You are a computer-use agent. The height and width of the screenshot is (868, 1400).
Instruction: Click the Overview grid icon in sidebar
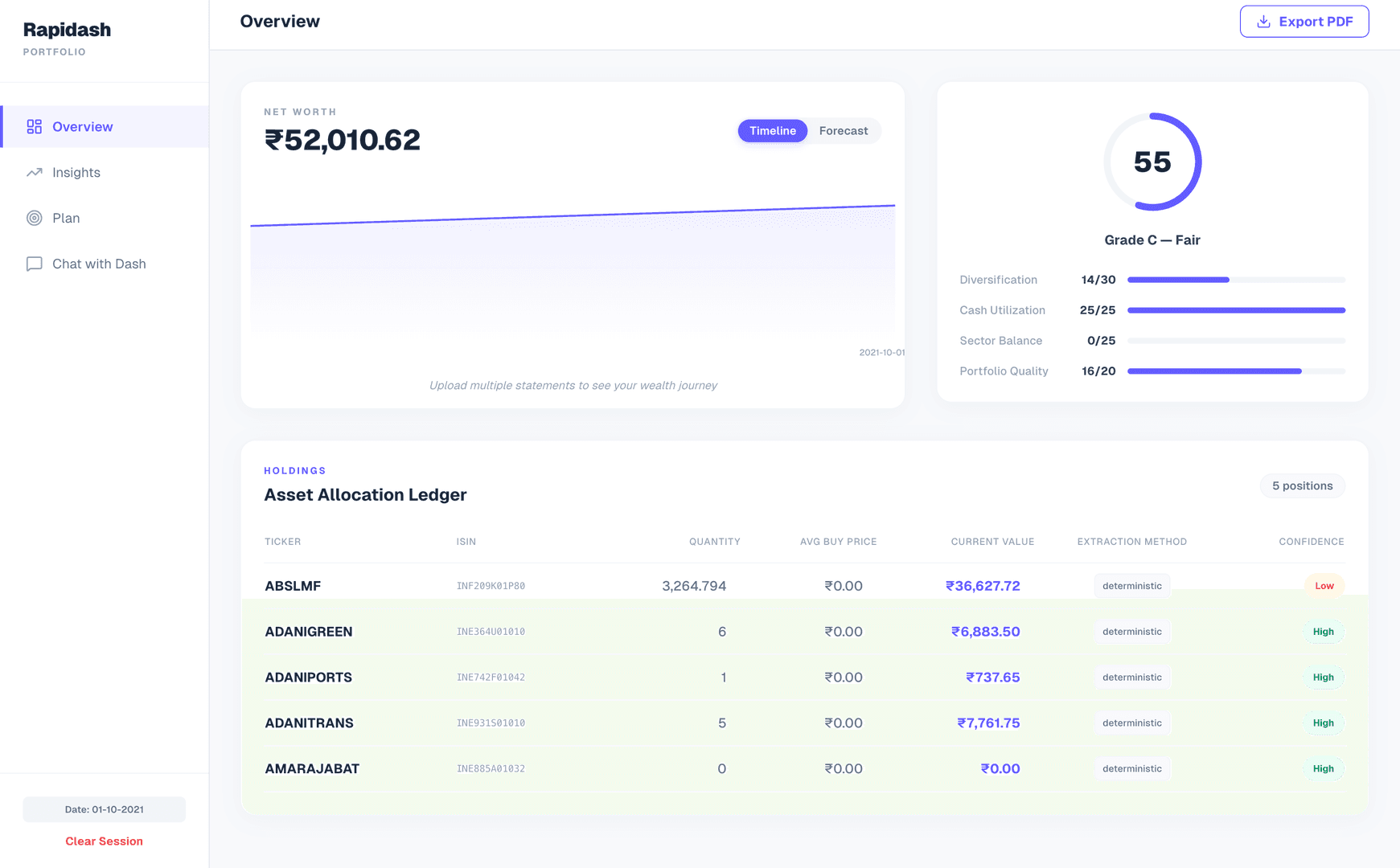point(34,127)
